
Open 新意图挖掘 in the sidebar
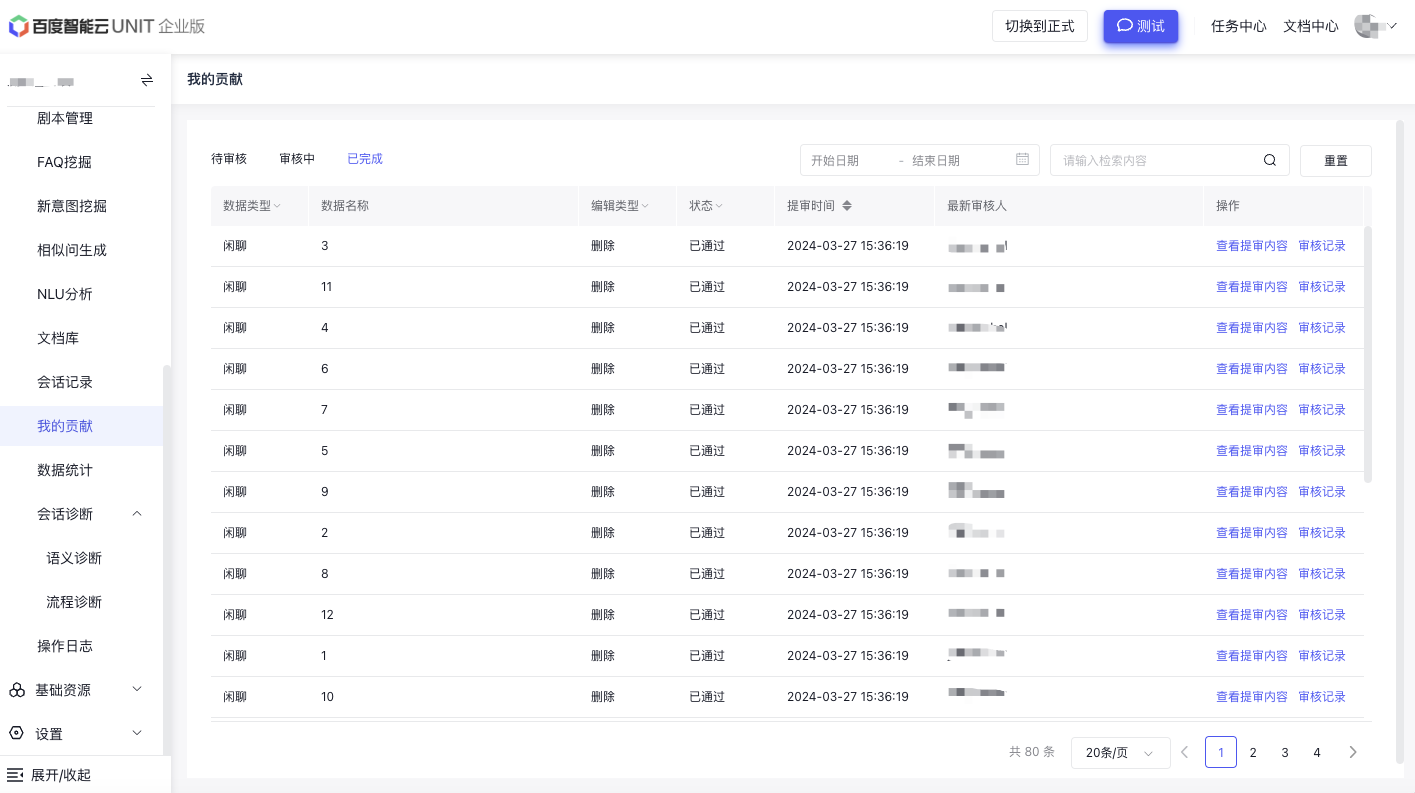coord(72,206)
